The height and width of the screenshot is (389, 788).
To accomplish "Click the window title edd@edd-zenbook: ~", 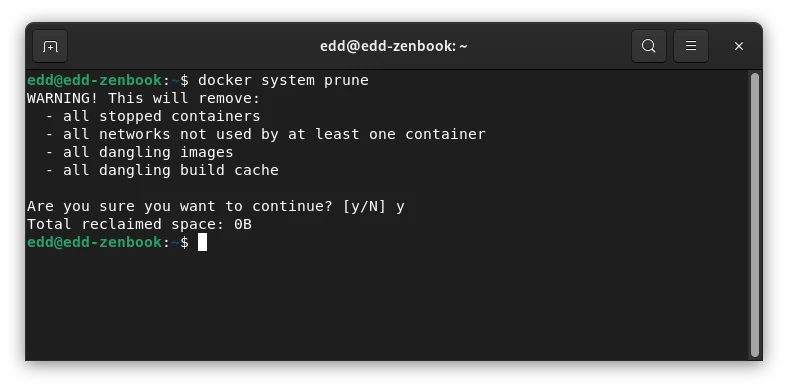I will [x=393, y=46].
